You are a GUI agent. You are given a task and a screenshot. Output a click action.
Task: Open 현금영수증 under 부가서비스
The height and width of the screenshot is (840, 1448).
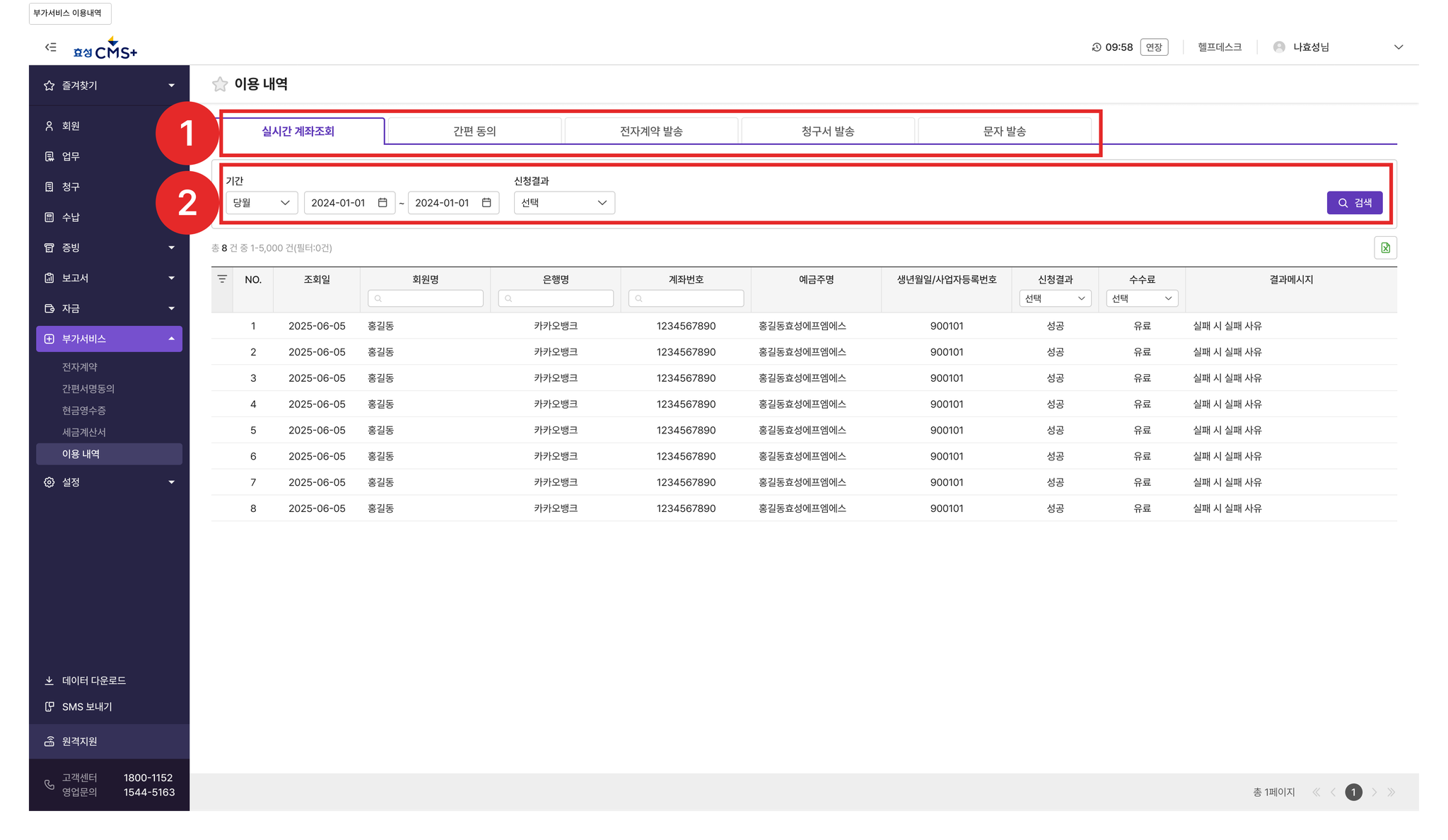tap(84, 411)
